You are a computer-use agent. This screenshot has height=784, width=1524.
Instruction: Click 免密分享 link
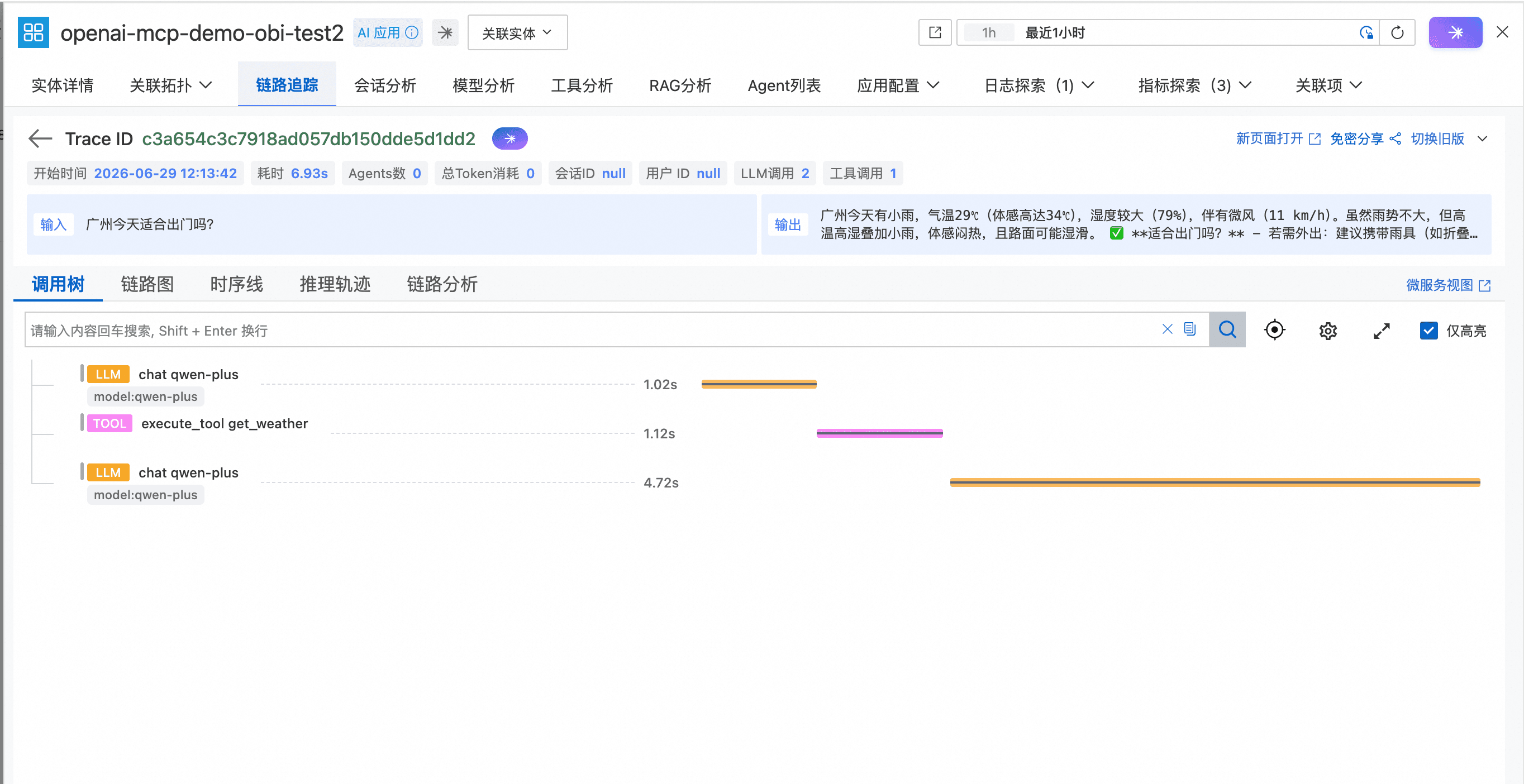click(1365, 138)
